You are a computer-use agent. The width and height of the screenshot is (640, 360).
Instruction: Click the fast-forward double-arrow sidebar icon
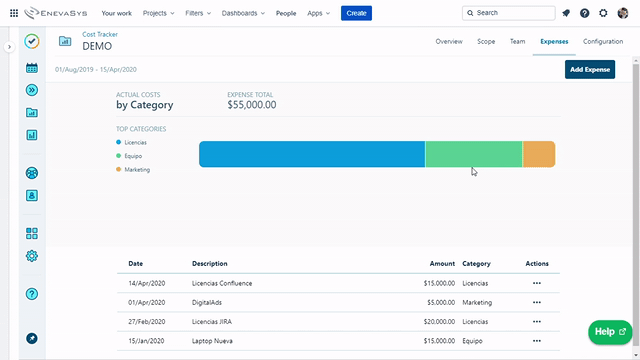(x=32, y=90)
